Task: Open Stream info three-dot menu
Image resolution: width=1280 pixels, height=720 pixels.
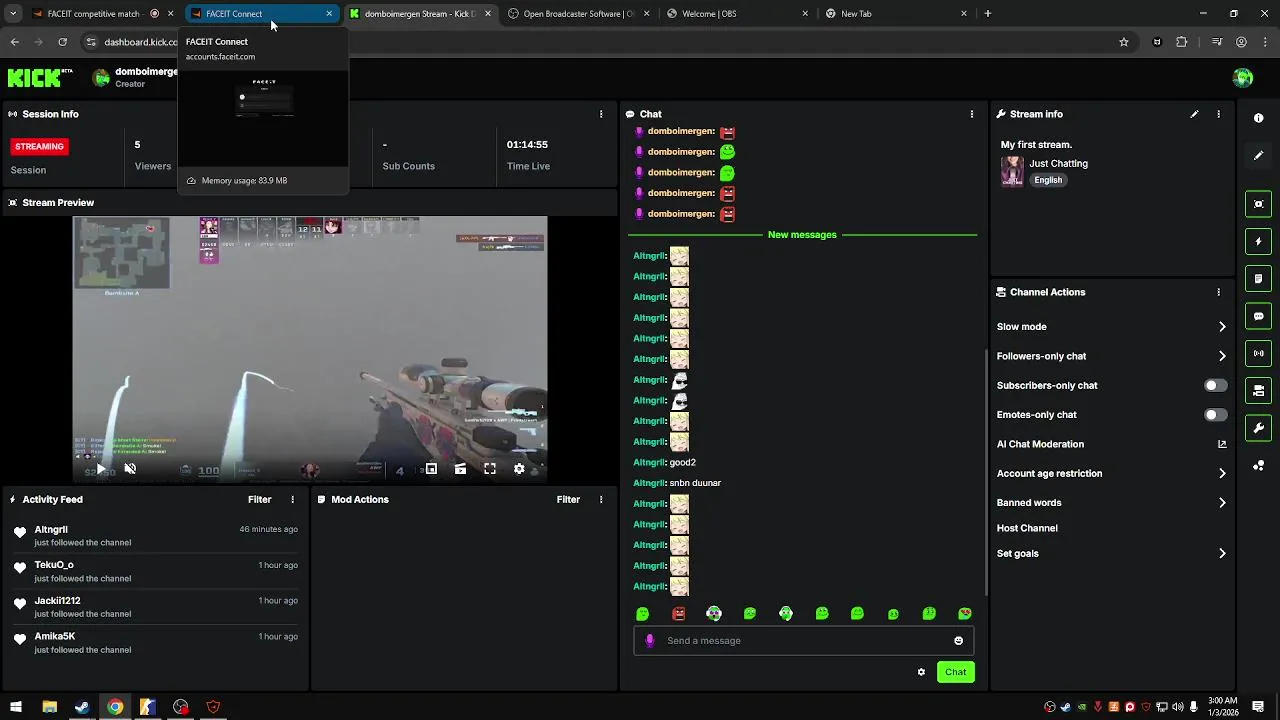Action: (1218, 114)
